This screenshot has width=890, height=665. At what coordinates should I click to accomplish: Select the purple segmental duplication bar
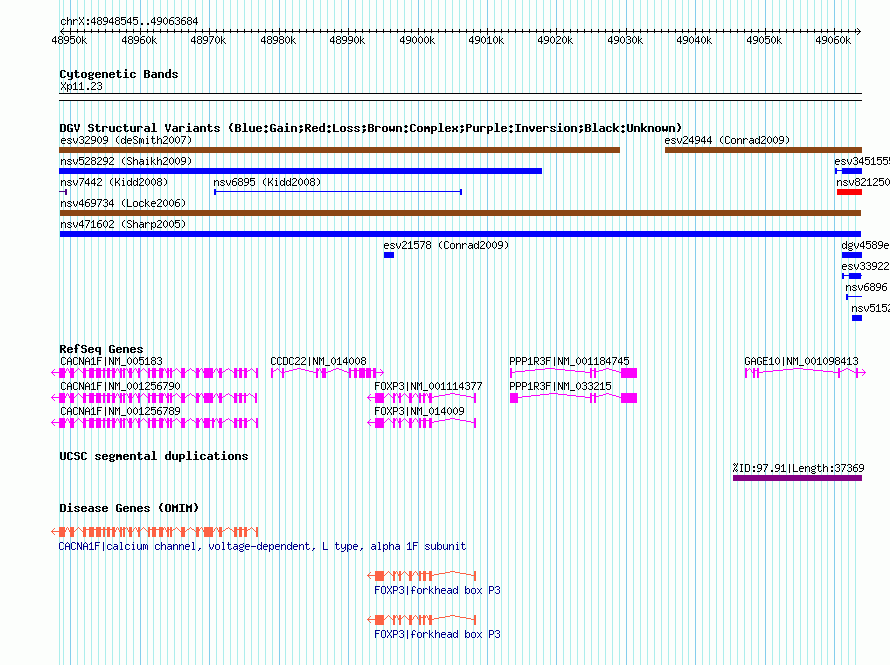pyautogui.click(x=797, y=478)
